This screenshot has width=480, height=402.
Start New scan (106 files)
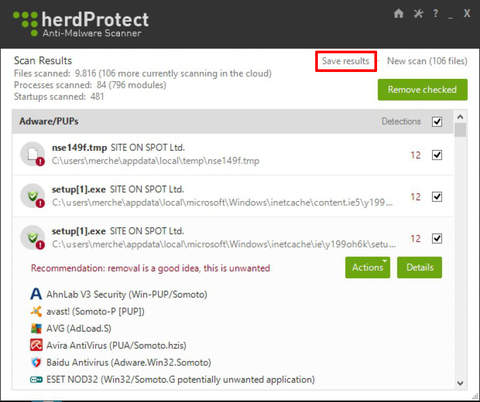427,61
